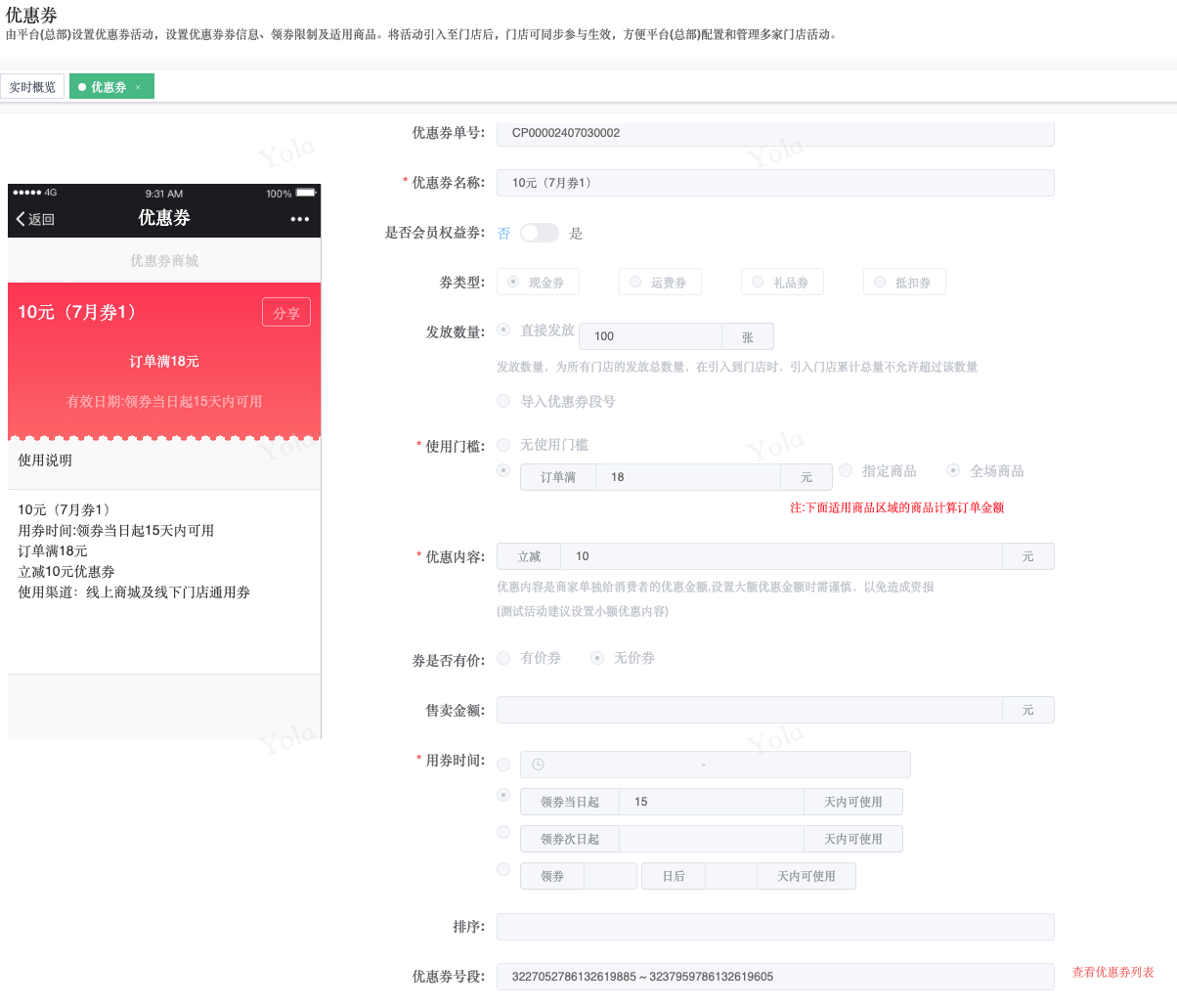Select the 运费券 coupon type
This screenshot has height=1008, width=1177.
(660, 282)
